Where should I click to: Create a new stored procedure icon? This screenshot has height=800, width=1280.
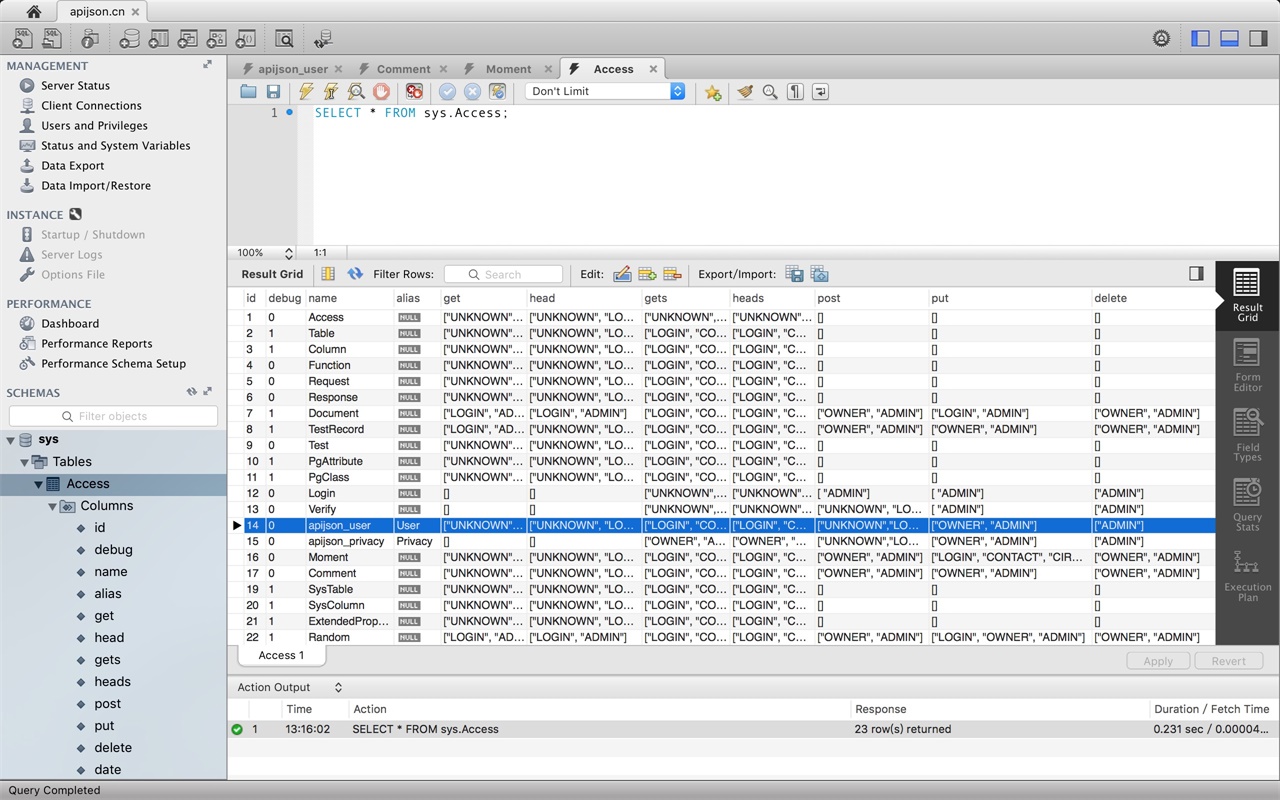click(x=216, y=39)
